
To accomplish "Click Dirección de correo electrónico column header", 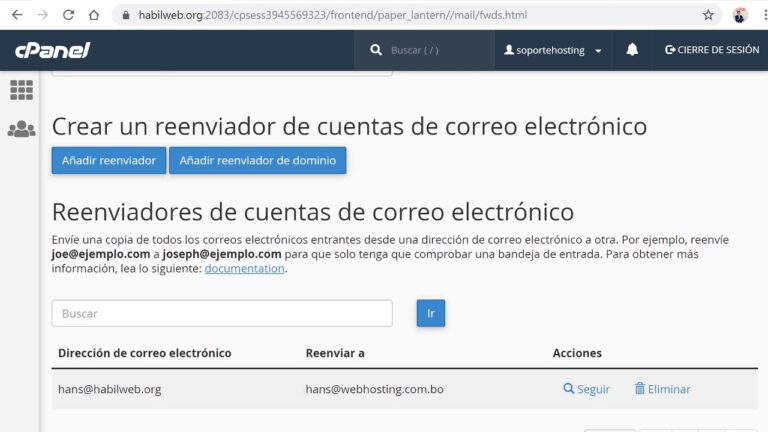I will tap(144, 353).
